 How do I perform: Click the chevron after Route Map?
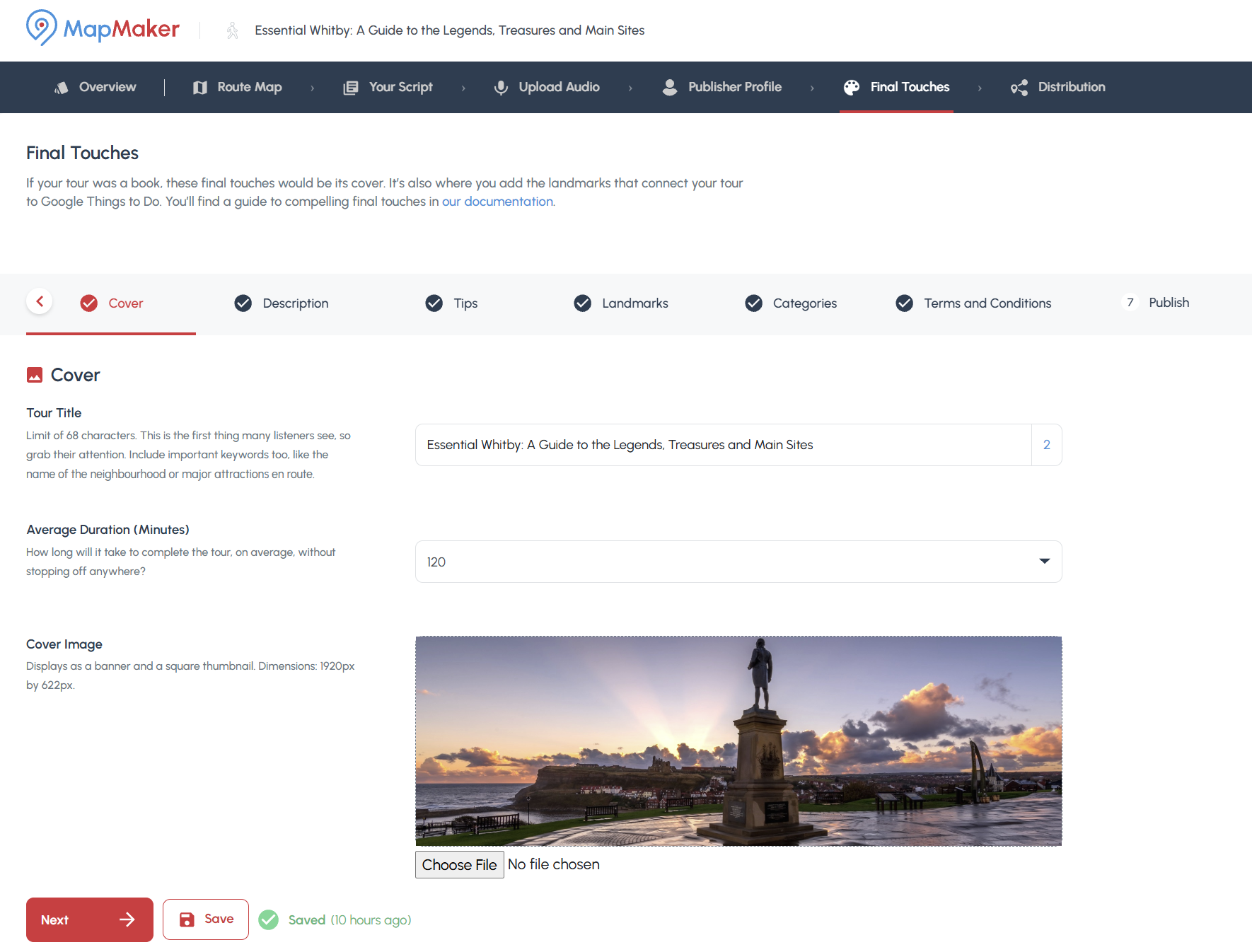(312, 88)
